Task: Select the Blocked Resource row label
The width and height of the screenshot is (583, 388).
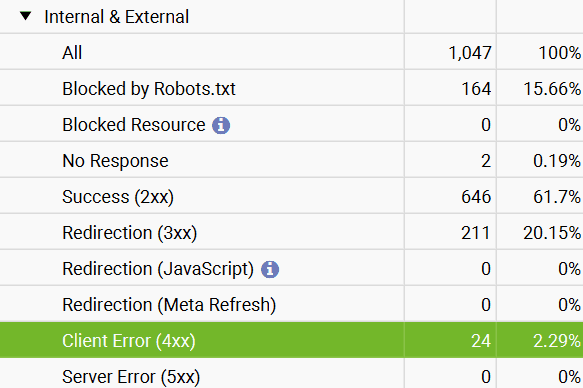Action: 133,125
